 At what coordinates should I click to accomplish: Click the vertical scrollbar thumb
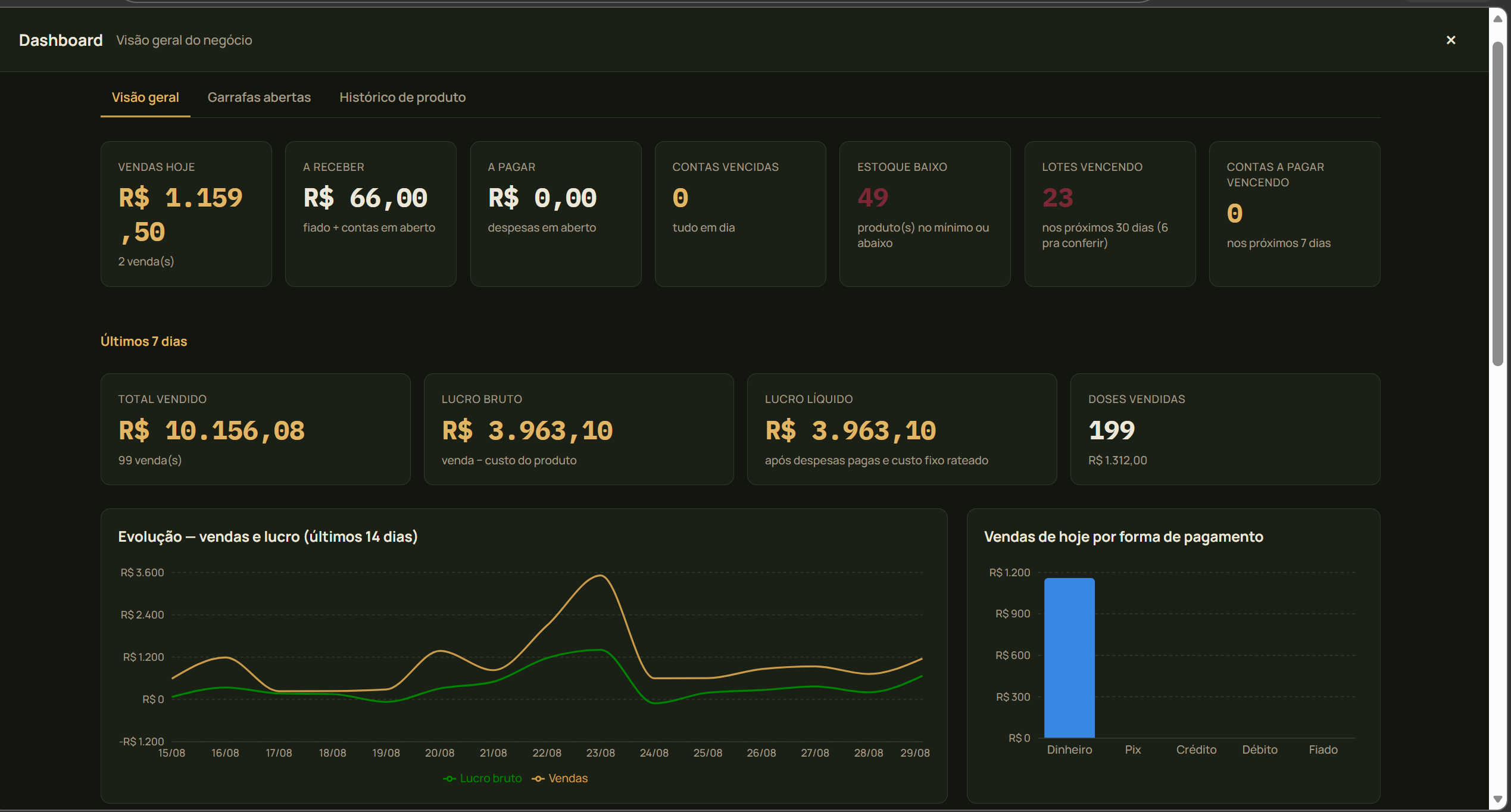(x=1498, y=204)
